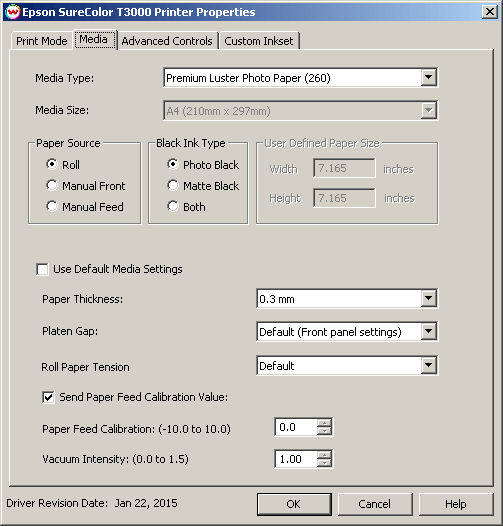Viewport: 503px width, 526px height.
Task: Enable Use Default Media Settings checkbox
Action: 42,269
